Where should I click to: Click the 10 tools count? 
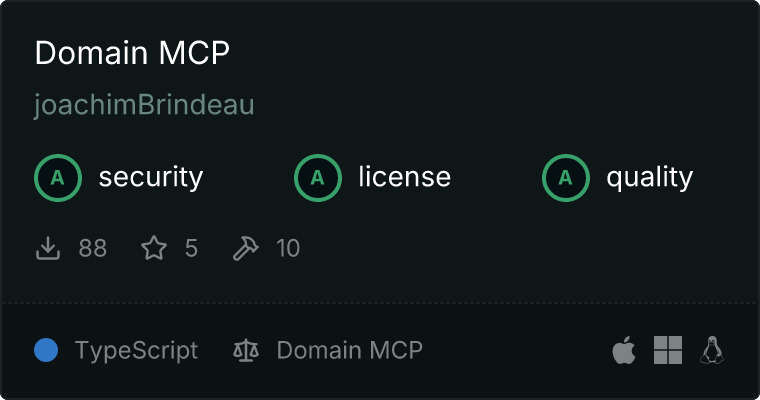pos(288,248)
